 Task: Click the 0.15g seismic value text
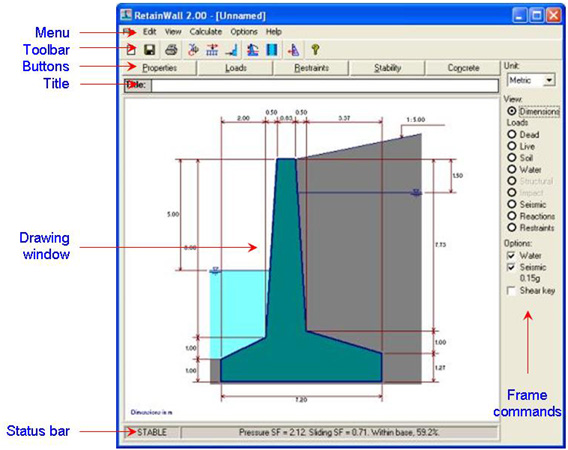click(530, 278)
